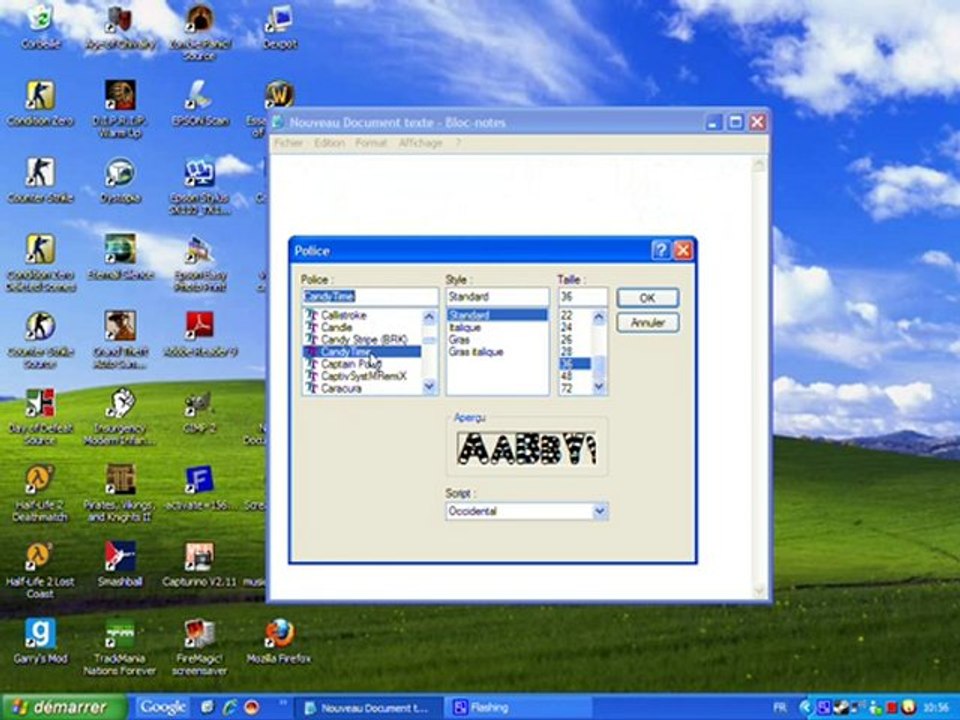Open the Half-Life 2 Deathmatch shortcut

40,493
